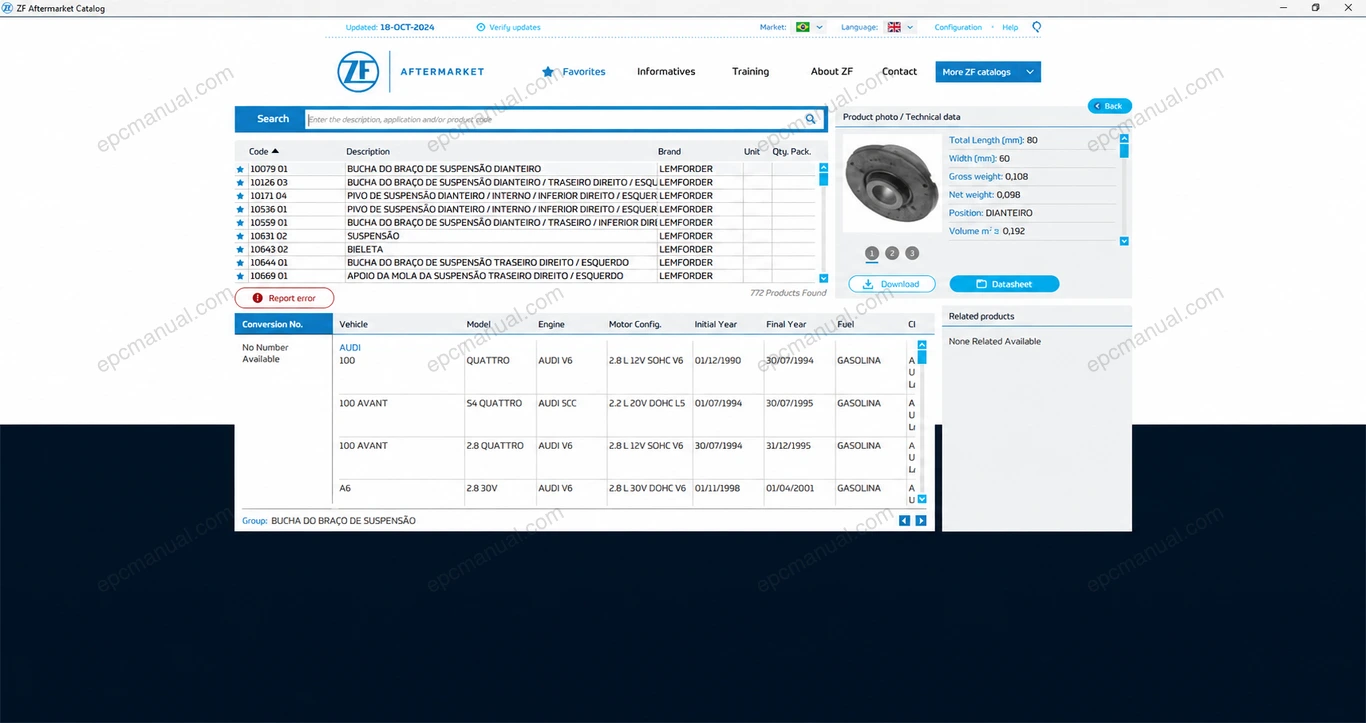Toggle favorite star for code 10631 02
Viewport: 1366px width, 723px height.
coord(240,236)
